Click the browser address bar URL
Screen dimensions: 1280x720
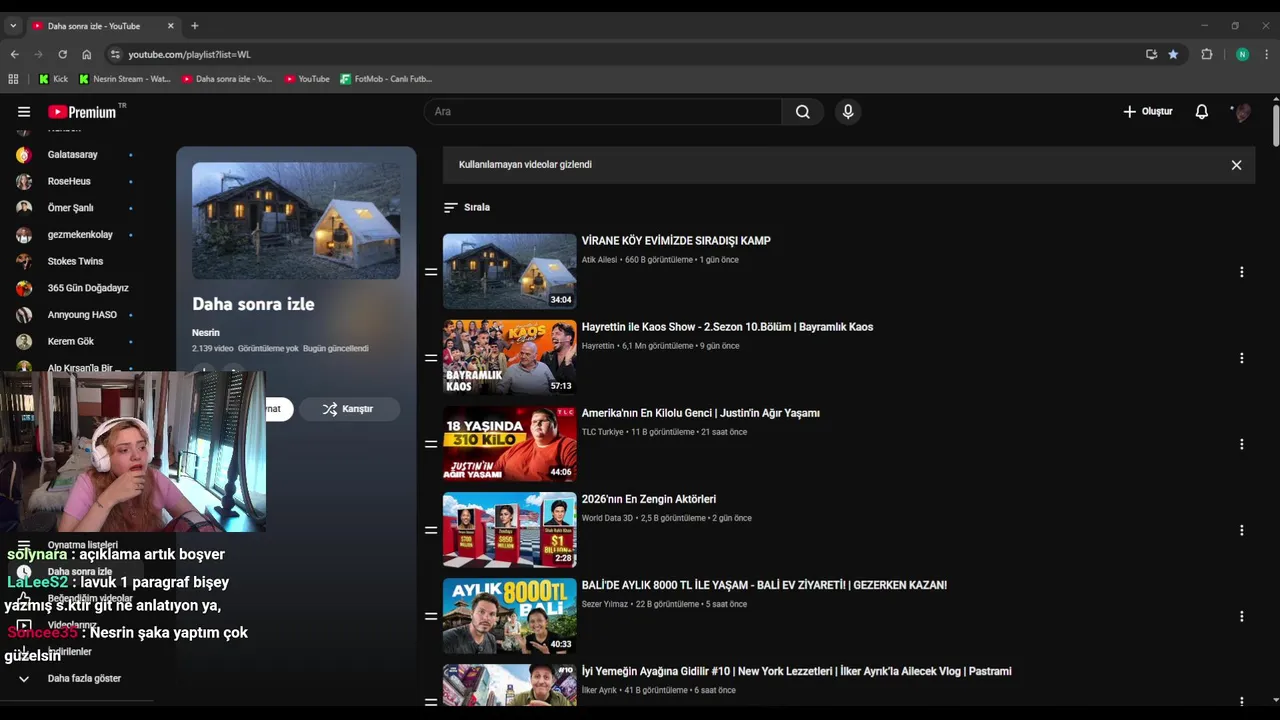click(x=189, y=54)
